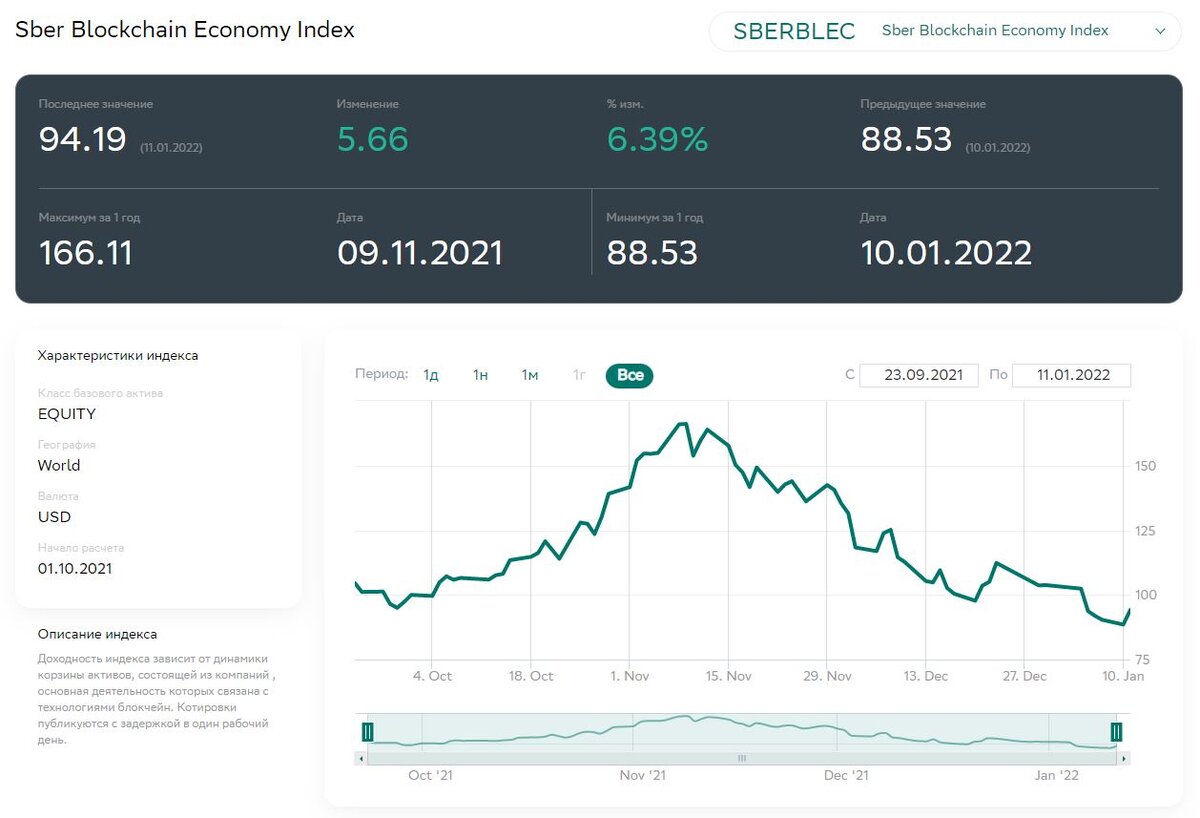
Task: Open the SBERBLEC index selector dropdown
Action: [x=945, y=31]
